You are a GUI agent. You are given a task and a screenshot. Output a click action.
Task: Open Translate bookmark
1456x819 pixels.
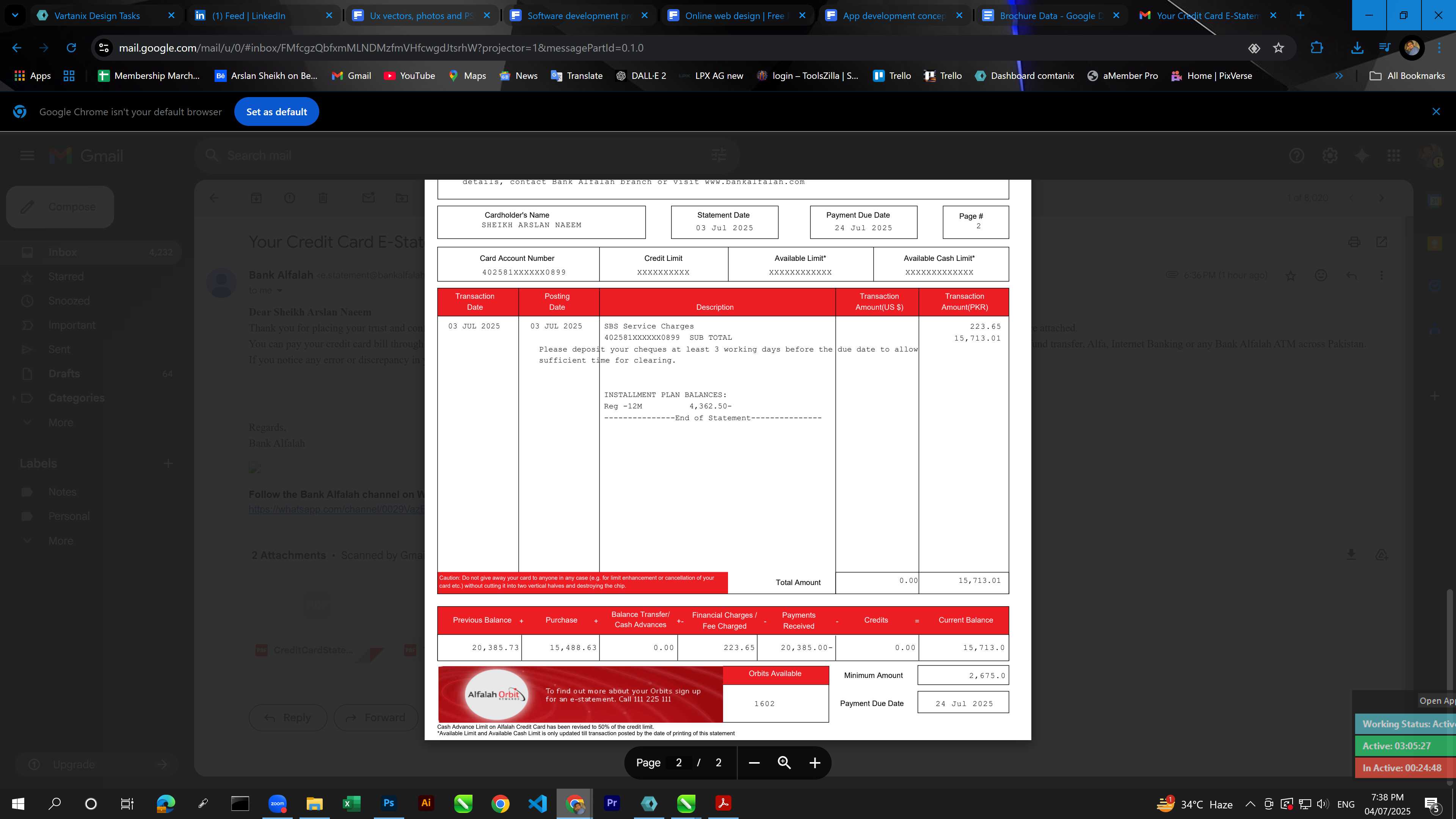point(576,76)
